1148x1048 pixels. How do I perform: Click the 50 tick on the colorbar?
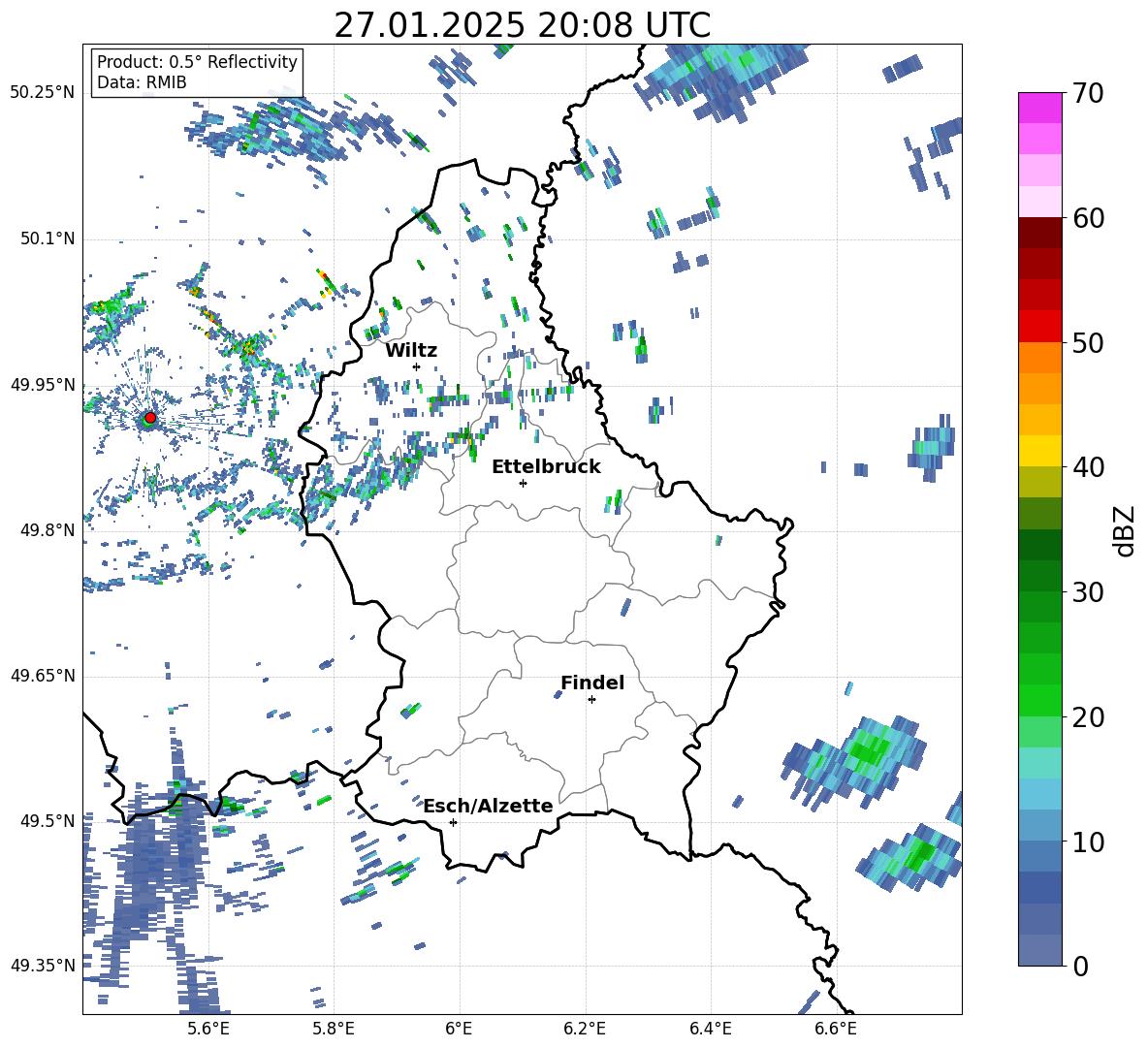click(x=1088, y=342)
